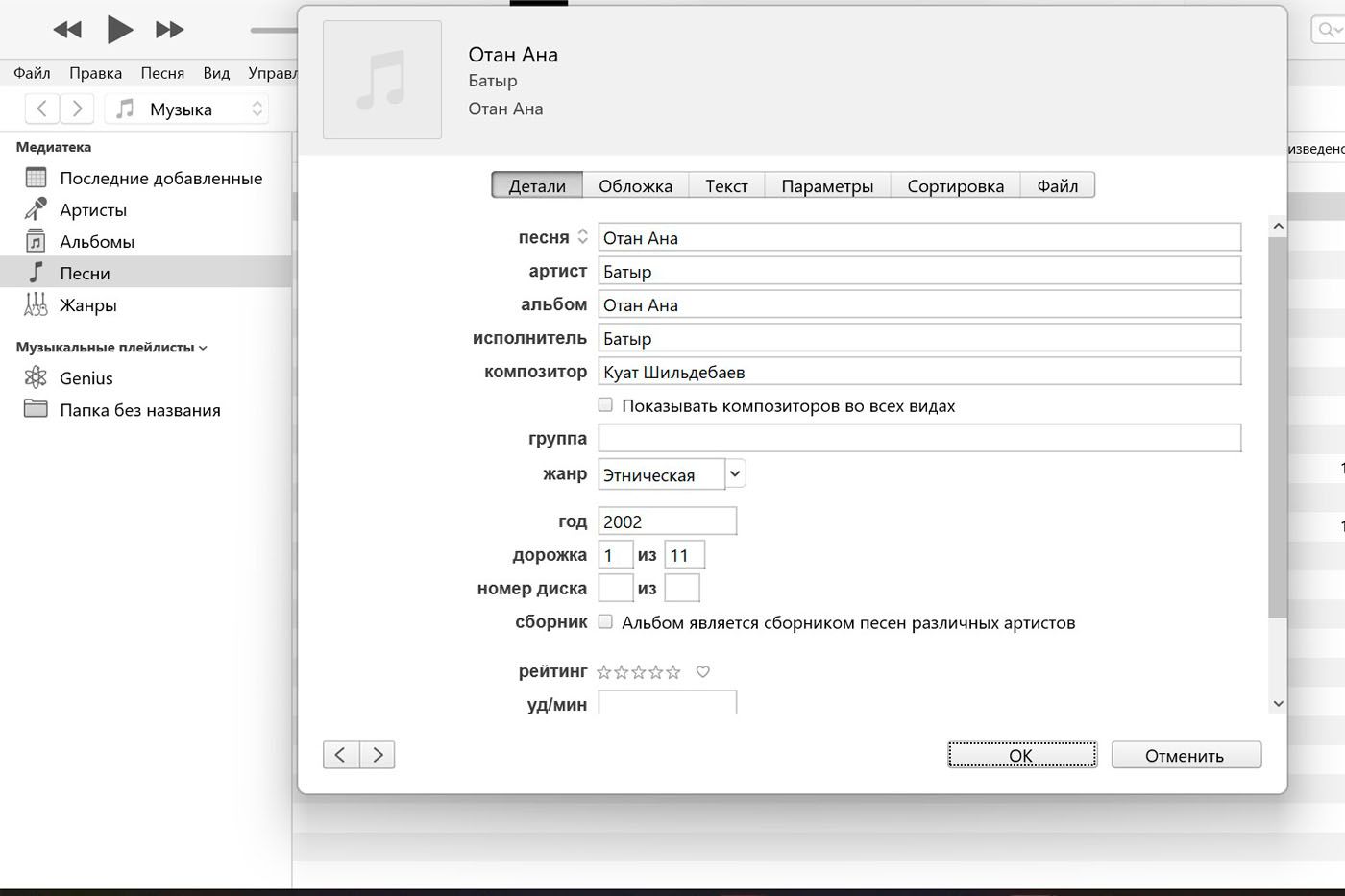Enable Показывать композиторов во всех видах
Screen dimensions: 1345x896
tap(605, 405)
